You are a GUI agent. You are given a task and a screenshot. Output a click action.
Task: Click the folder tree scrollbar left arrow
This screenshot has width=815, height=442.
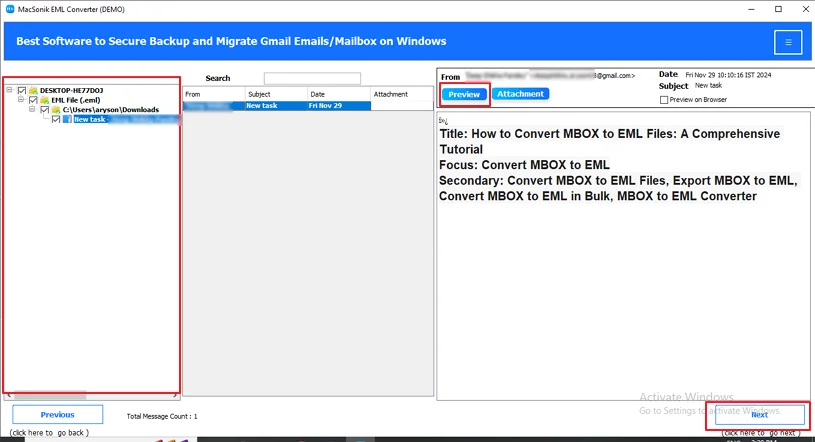tap(9, 396)
